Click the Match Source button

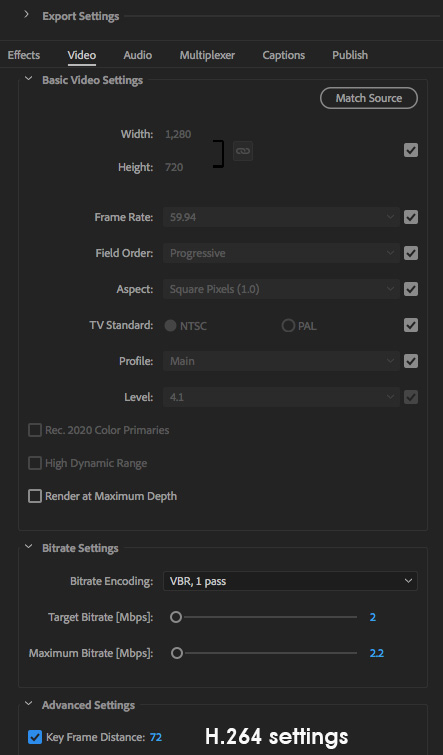pos(369,98)
